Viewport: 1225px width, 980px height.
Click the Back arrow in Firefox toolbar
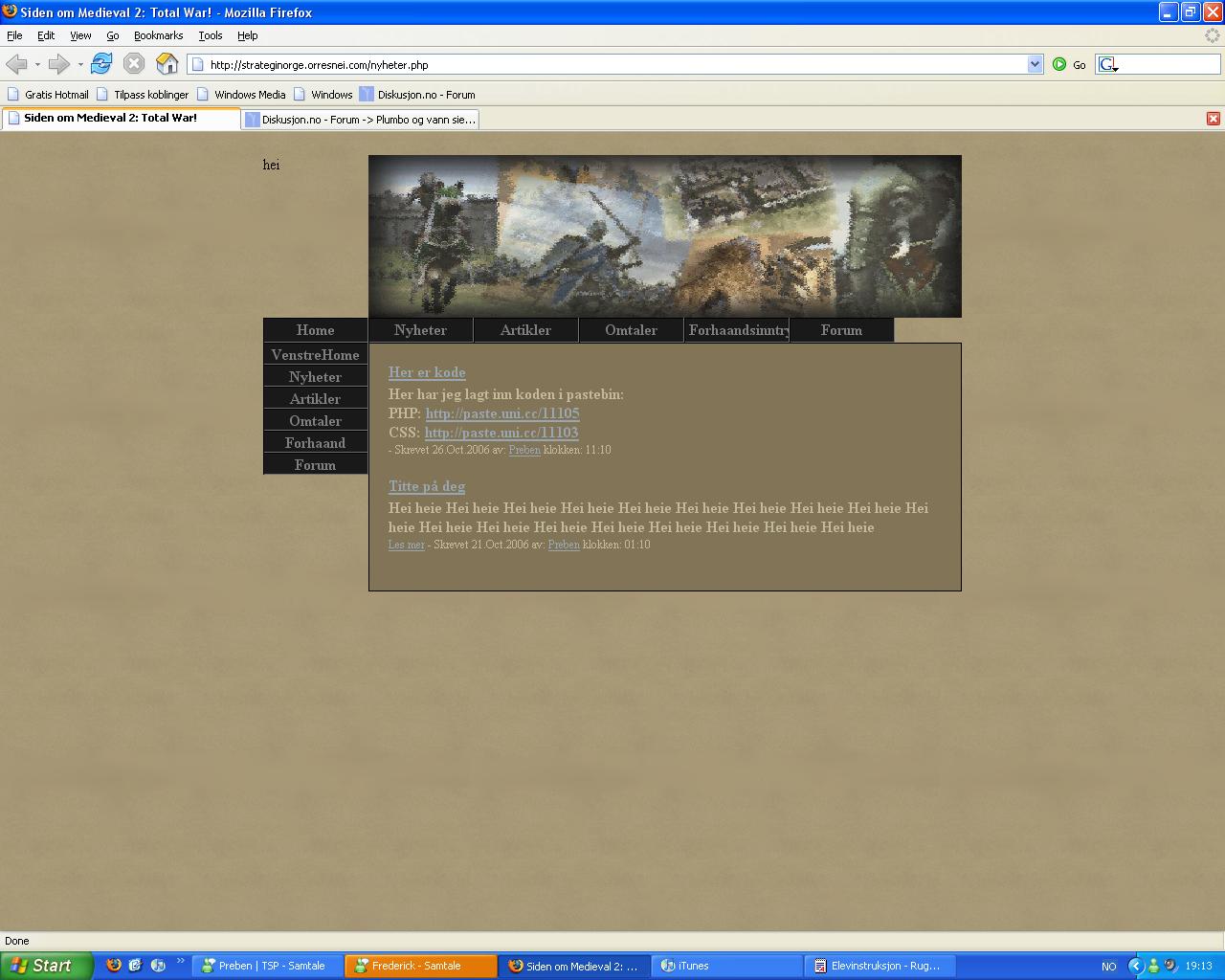16,64
